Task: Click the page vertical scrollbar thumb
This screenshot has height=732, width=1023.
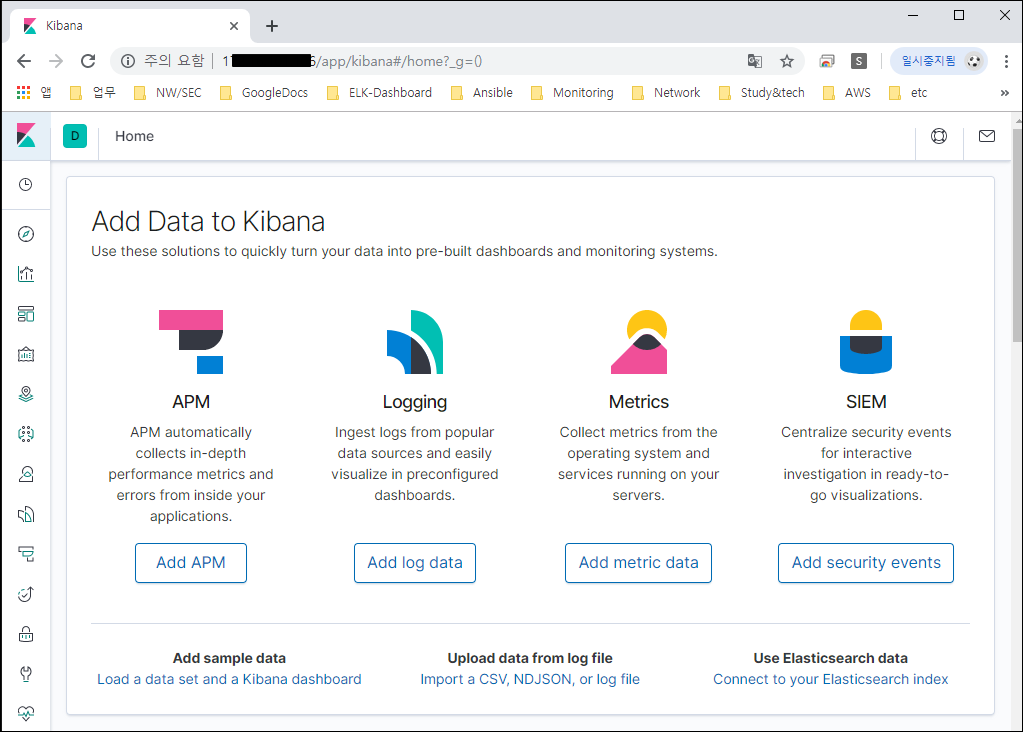Action: (x=1017, y=235)
